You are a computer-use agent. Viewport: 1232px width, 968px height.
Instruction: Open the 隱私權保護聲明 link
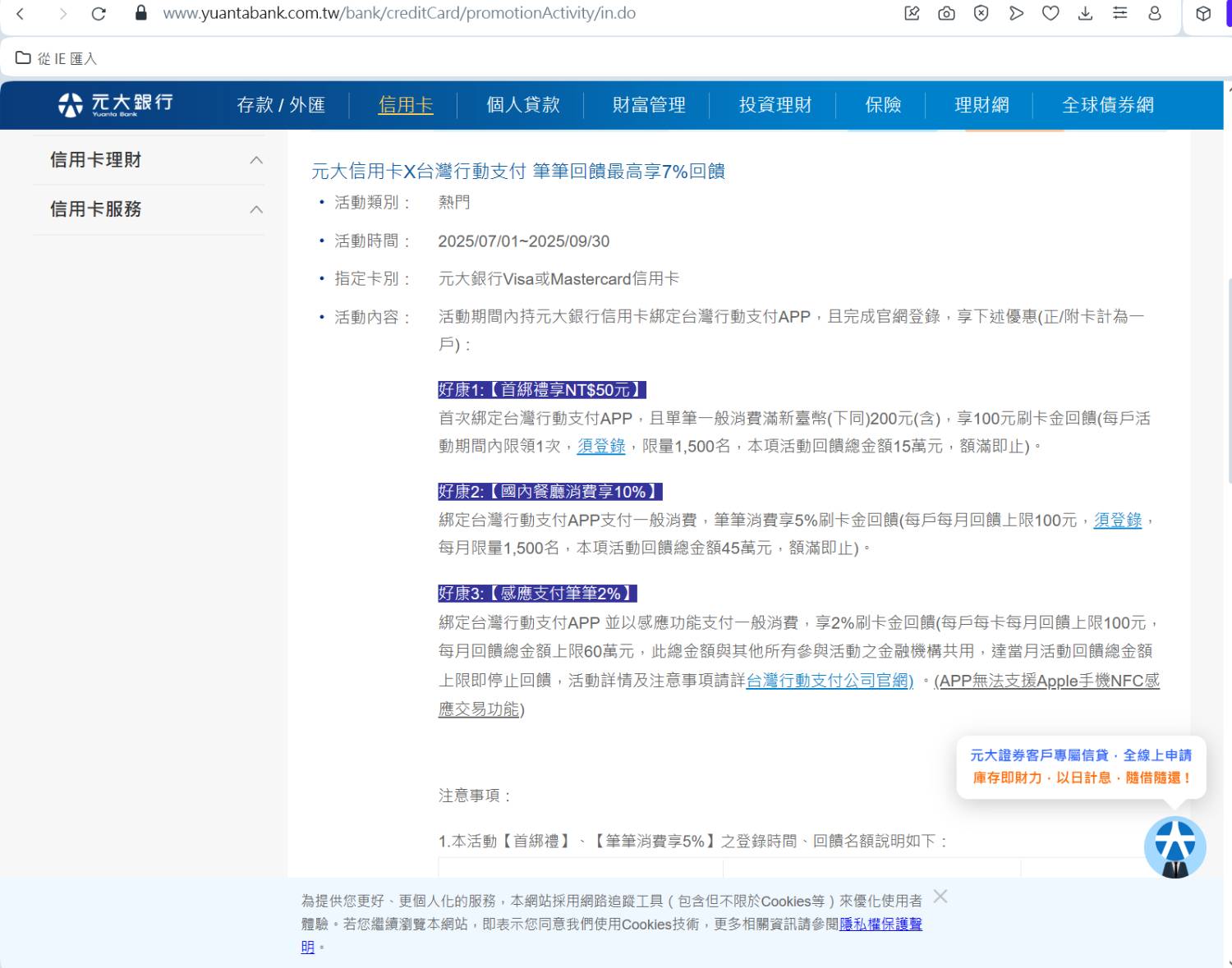pyautogui.click(x=880, y=924)
